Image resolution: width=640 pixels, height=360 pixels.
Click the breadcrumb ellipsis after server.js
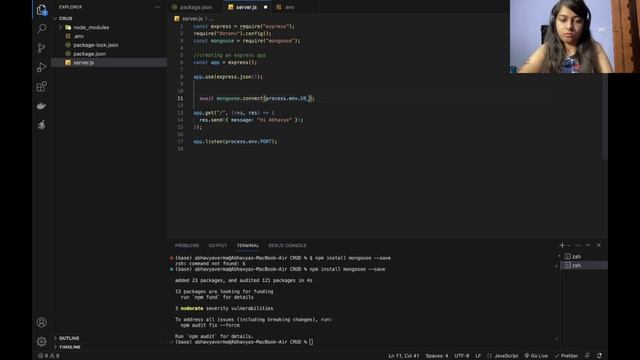coord(211,18)
